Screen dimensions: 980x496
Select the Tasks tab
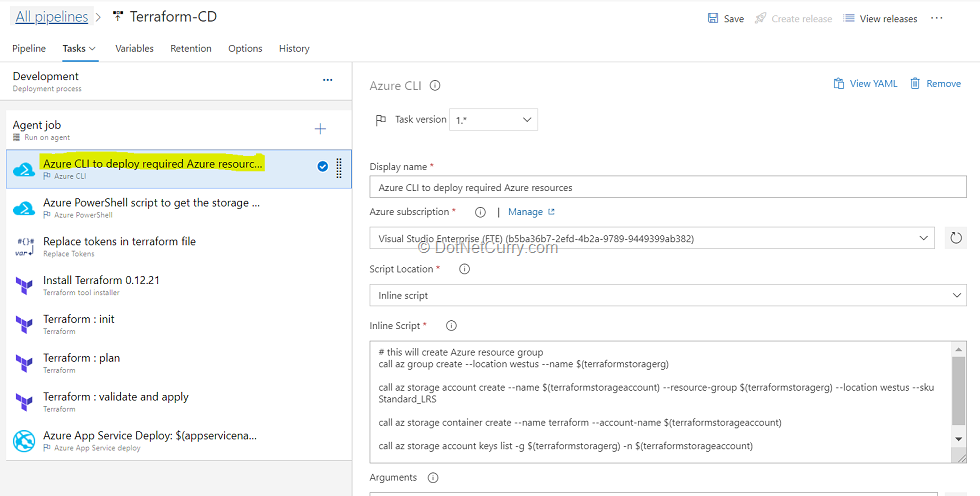click(74, 48)
